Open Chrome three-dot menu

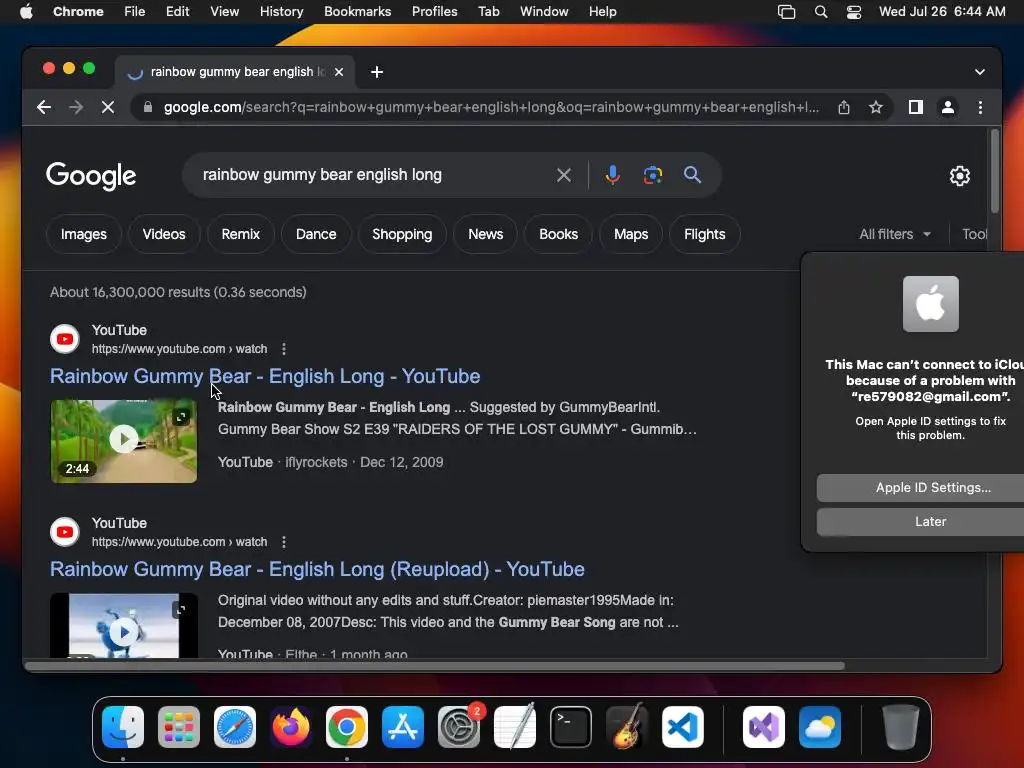(x=980, y=107)
